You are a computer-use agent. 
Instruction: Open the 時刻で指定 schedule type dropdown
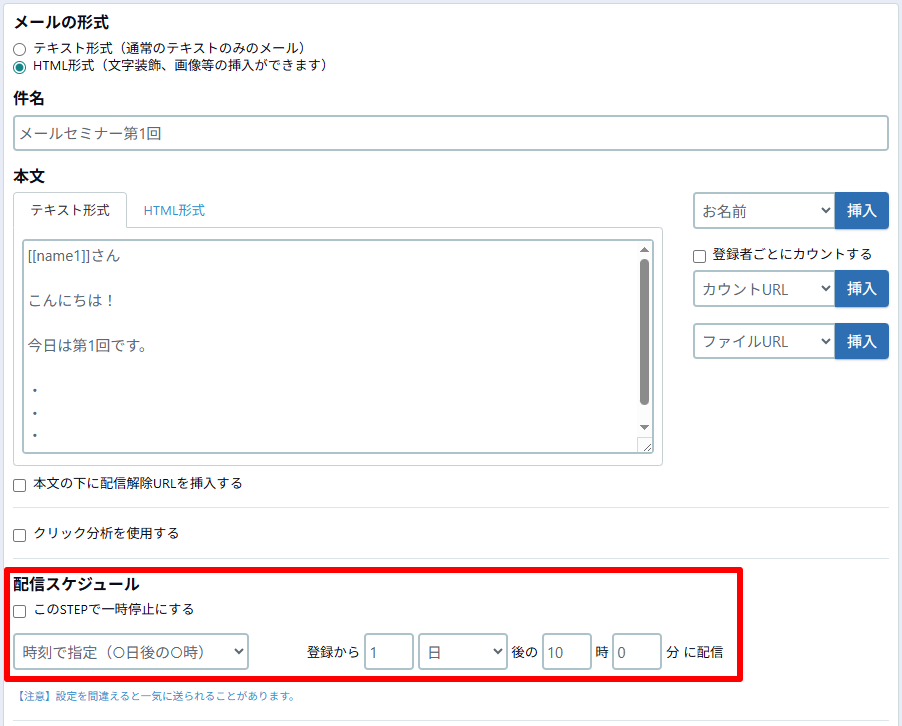point(131,652)
